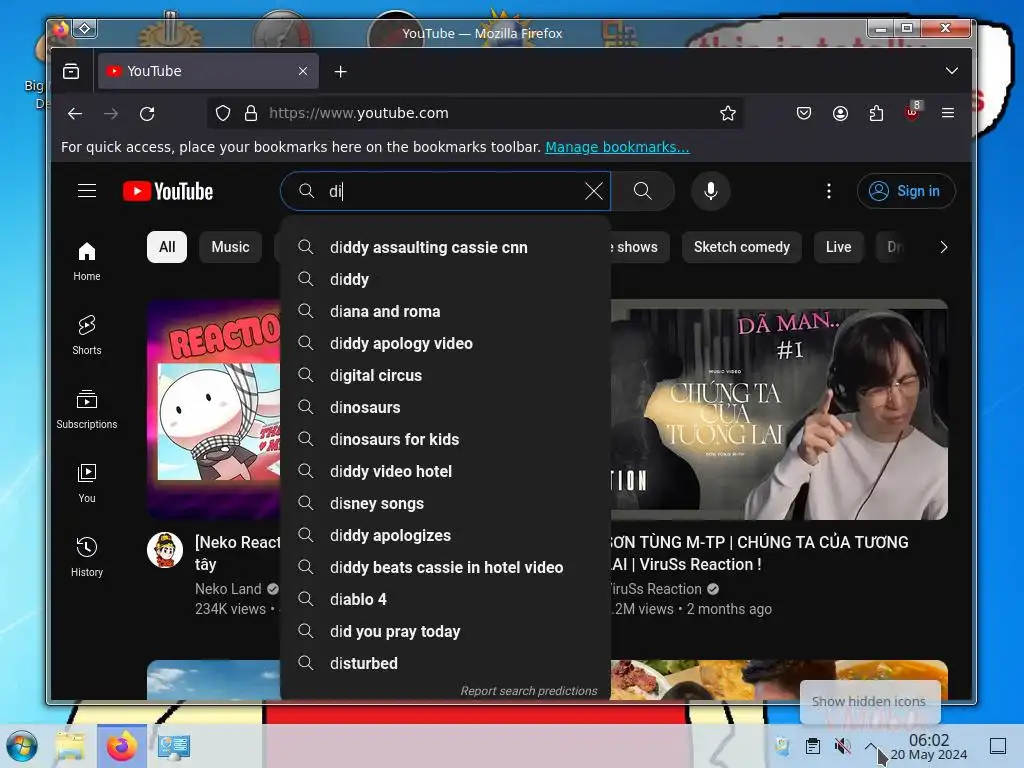Open Firefox View icon
Viewport: 1024px width, 768px height.
pos(71,71)
